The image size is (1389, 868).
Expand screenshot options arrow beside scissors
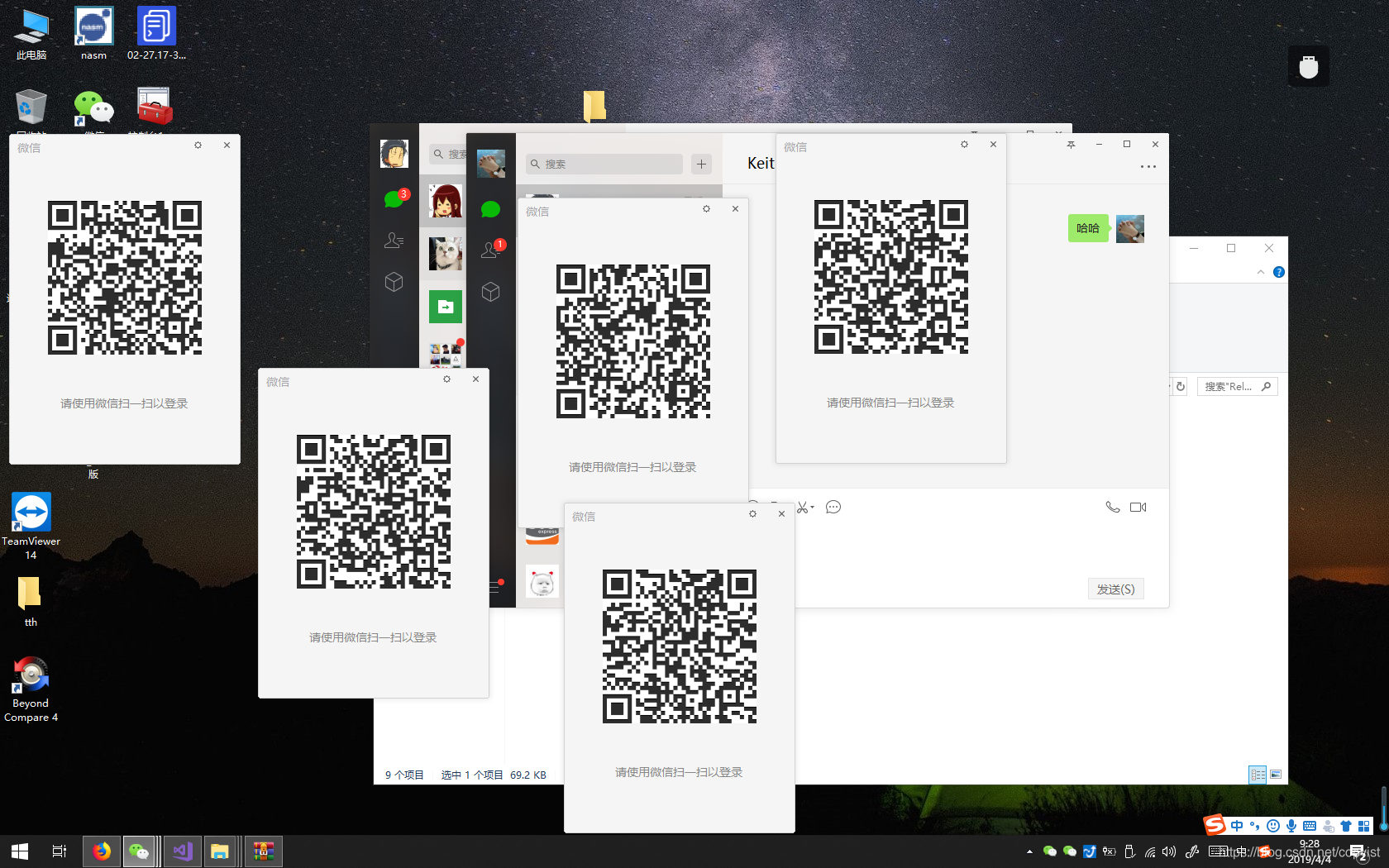point(813,507)
